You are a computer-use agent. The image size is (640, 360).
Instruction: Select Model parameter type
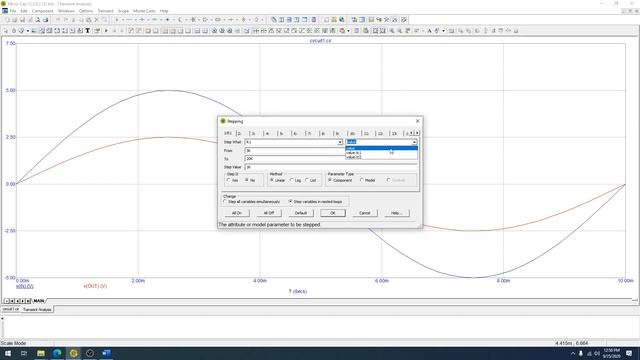pyautogui.click(x=367, y=180)
